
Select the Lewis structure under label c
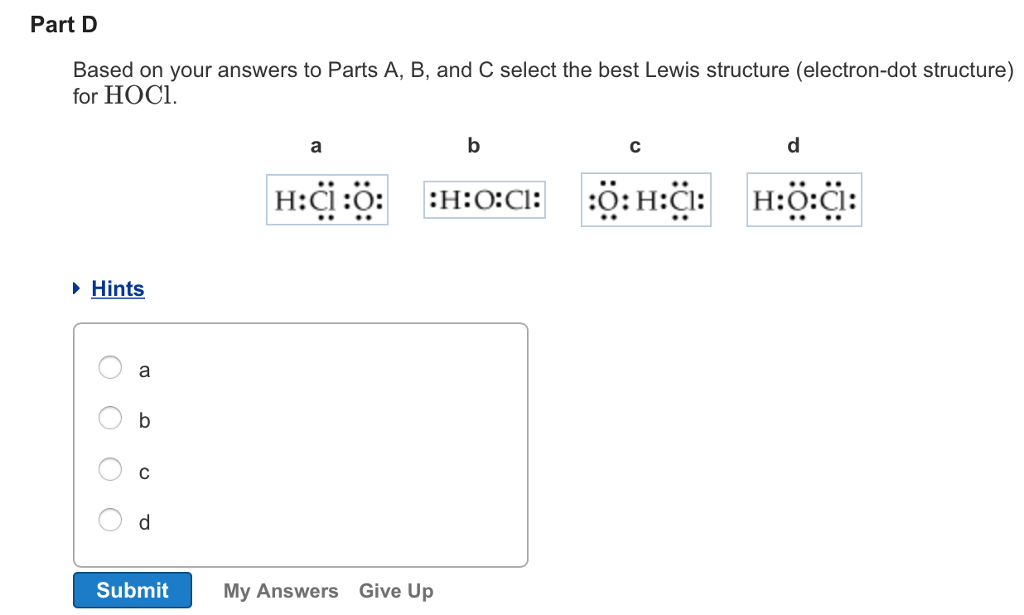[x=645, y=199]
